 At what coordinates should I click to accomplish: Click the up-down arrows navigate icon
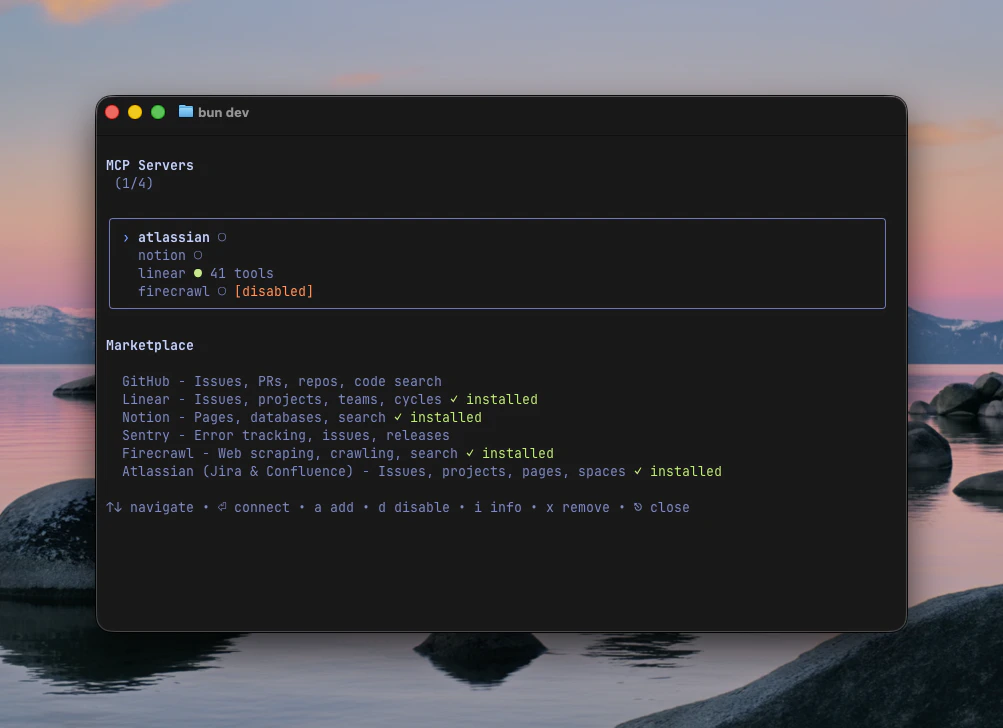point(114,507)
